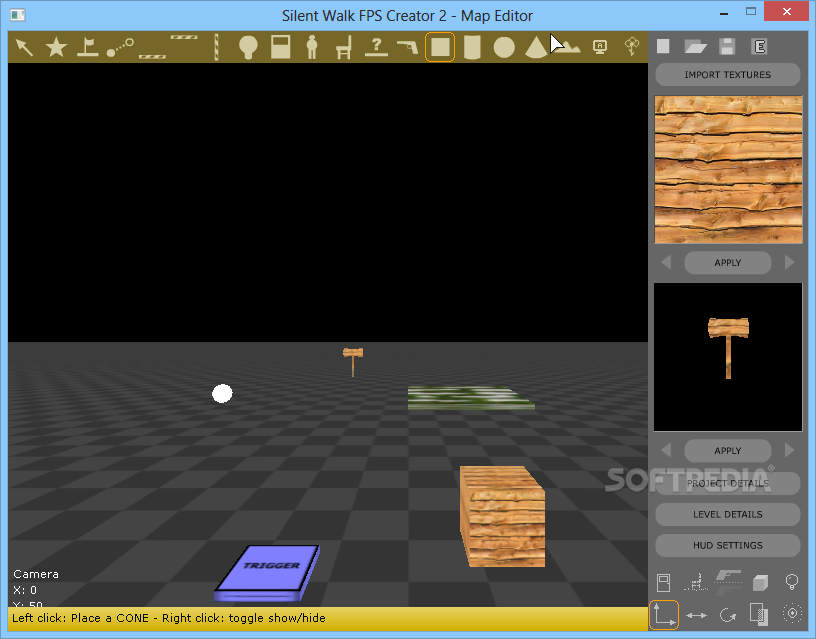The height and width of the screenshot is (639, 816).
Task: Activate the horizontal scale arrows mode
Action: point(696,616)
